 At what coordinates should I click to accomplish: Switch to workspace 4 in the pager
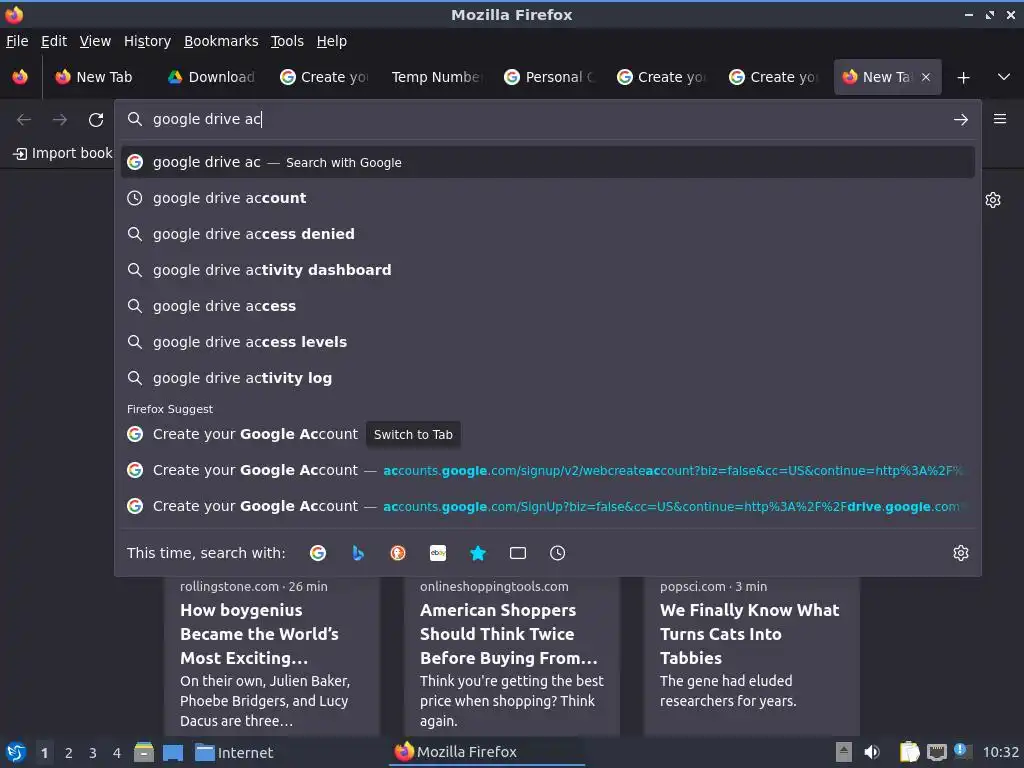click(x=117, y=753)
